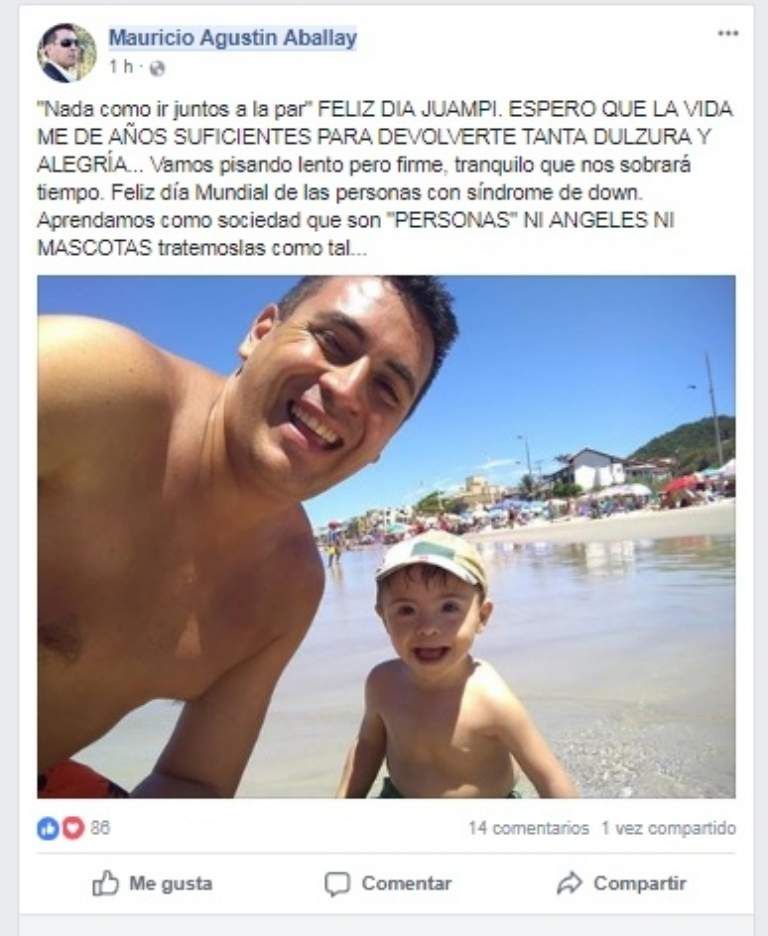Click the thumbs-up Me gusta icon
Screen dimensions: 768x936
click(x=106, y=883)
